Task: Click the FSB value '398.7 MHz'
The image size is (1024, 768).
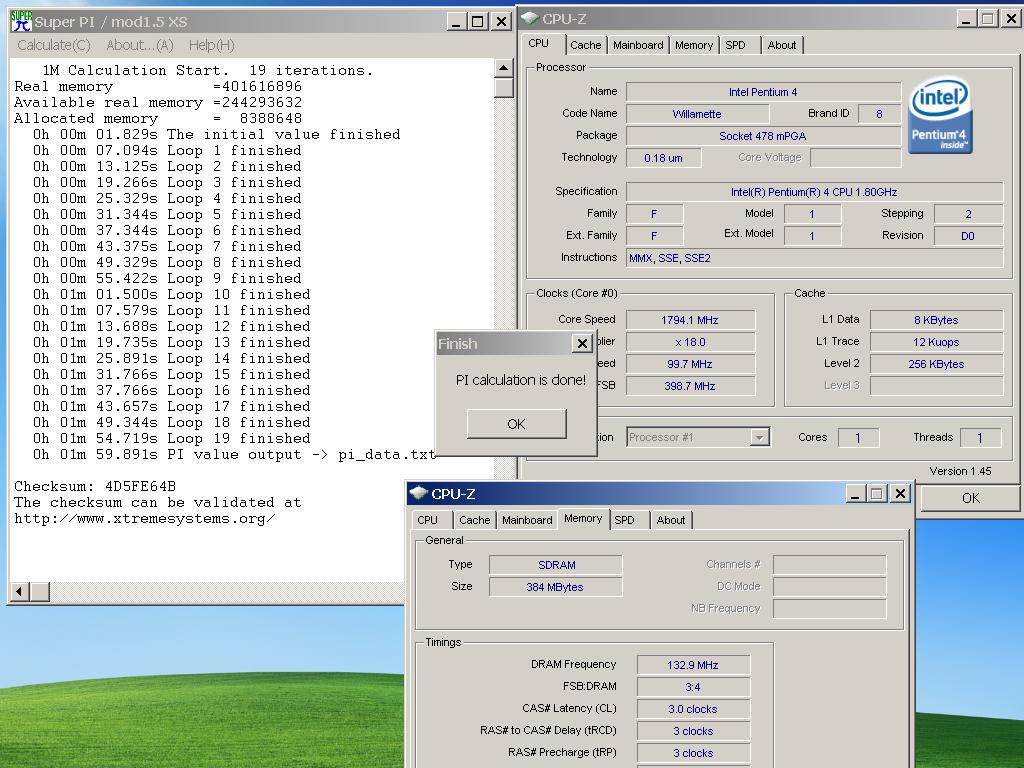Action: coord(690,386)
